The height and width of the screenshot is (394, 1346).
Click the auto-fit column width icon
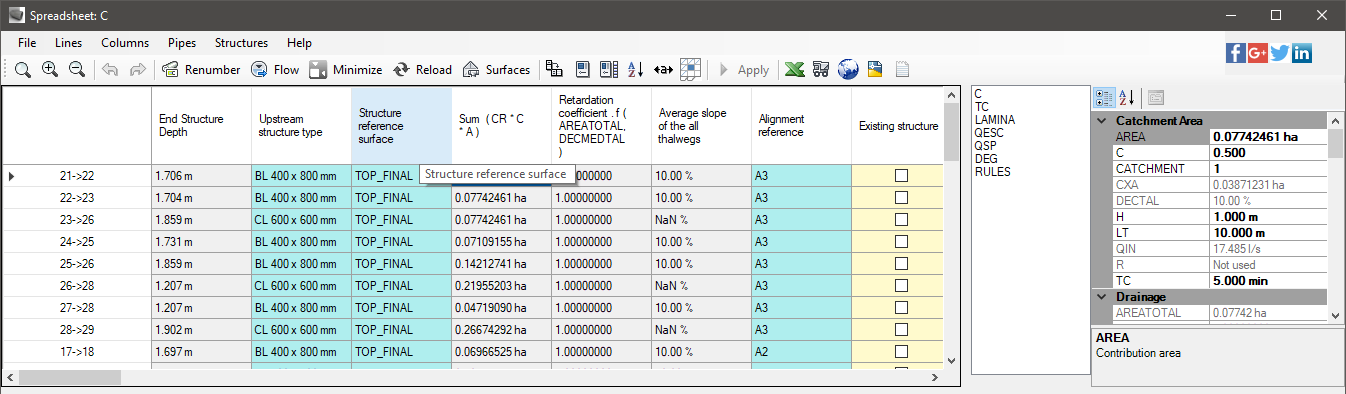click(x=662, y=70)
